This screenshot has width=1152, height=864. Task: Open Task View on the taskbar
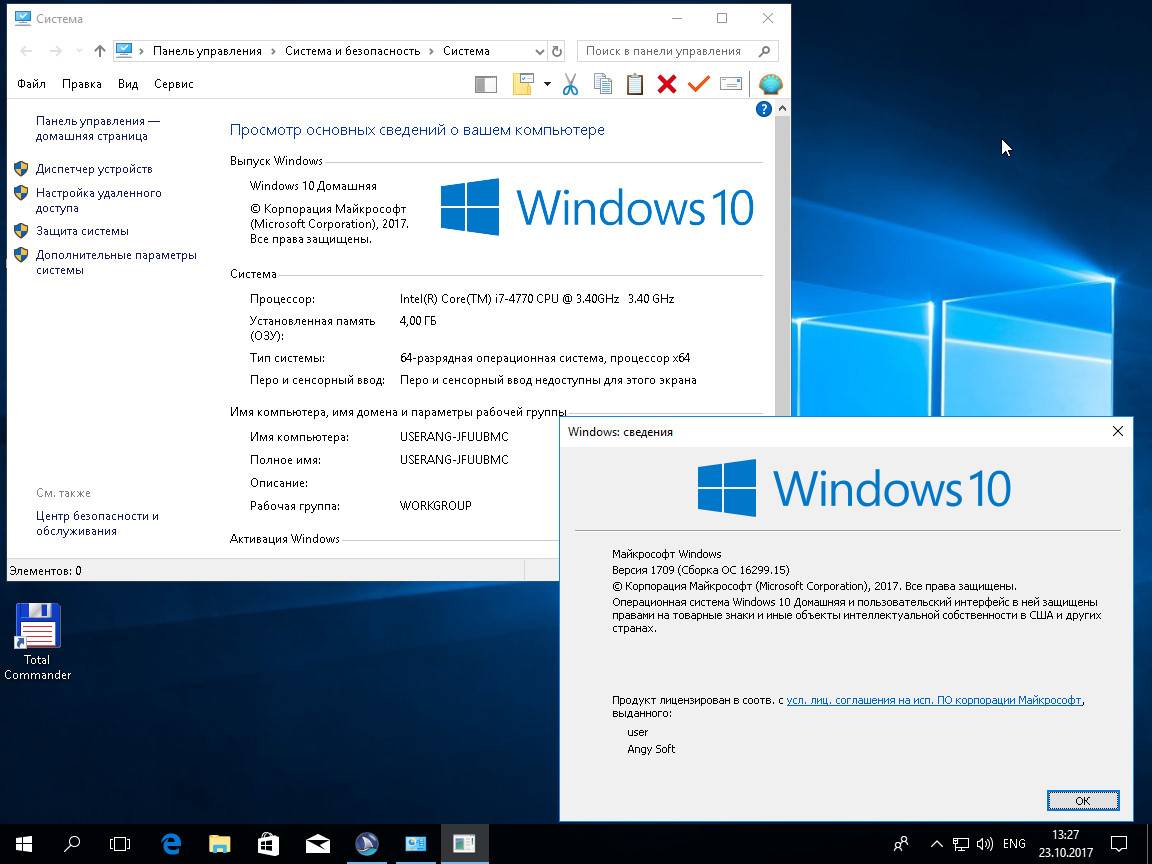120,843
